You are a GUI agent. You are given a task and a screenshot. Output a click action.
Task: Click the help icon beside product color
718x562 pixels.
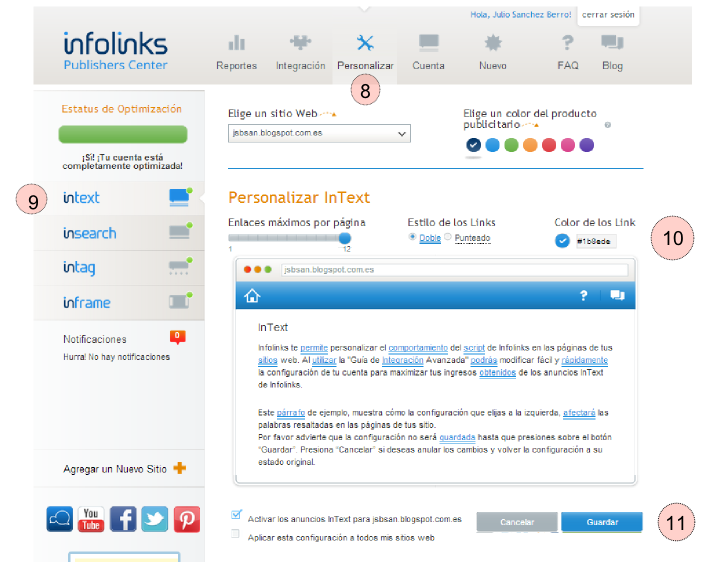tap(608, 125)
